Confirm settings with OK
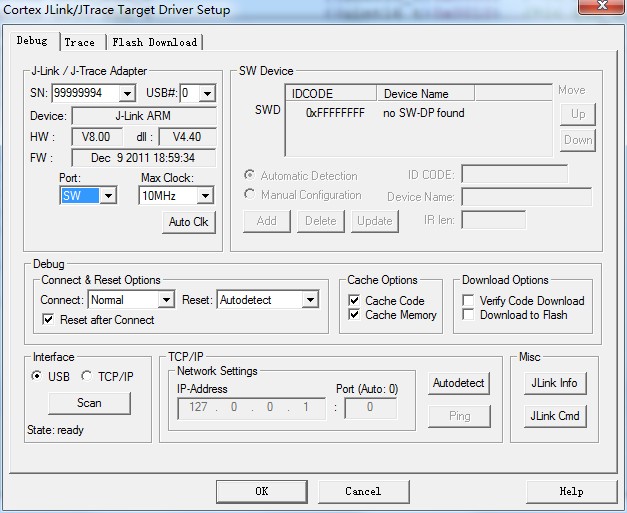627x513 pixels. point(262,491)
